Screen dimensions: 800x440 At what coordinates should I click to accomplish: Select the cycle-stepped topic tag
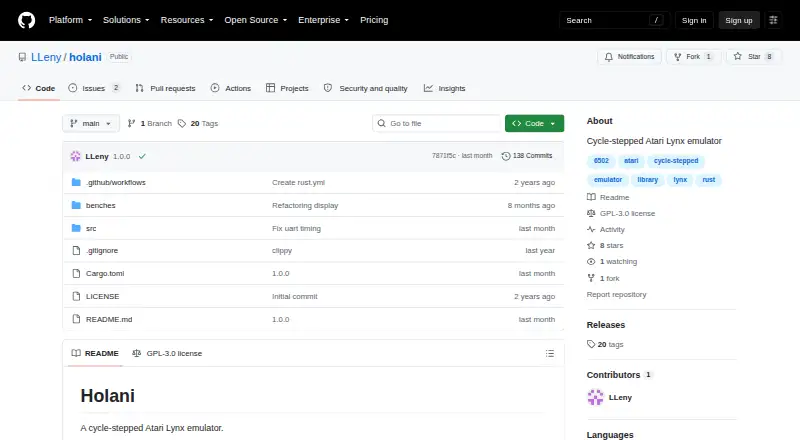676,161
